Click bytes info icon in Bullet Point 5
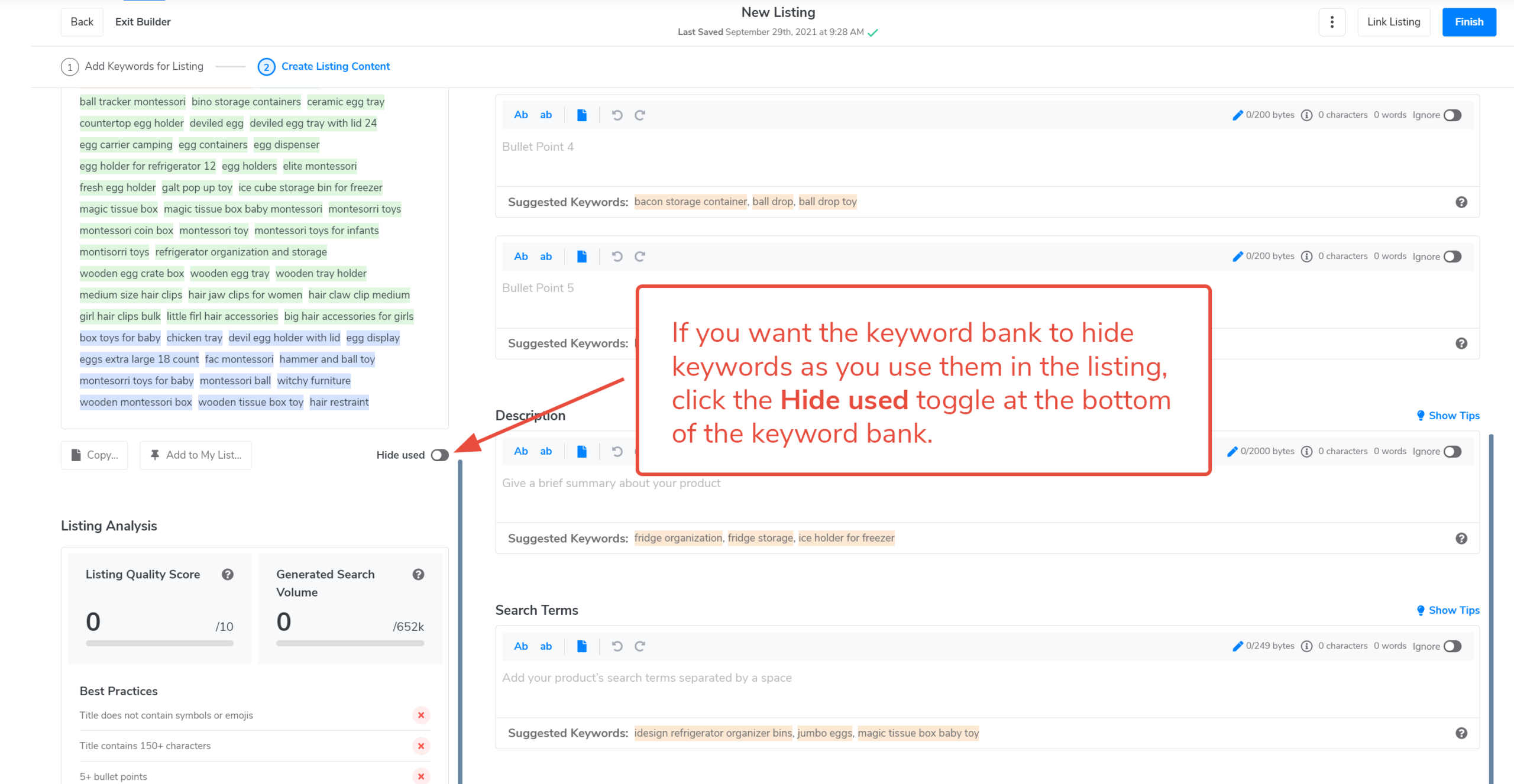The width and height of the screenshot is (1514, 784). (1307, 257)
